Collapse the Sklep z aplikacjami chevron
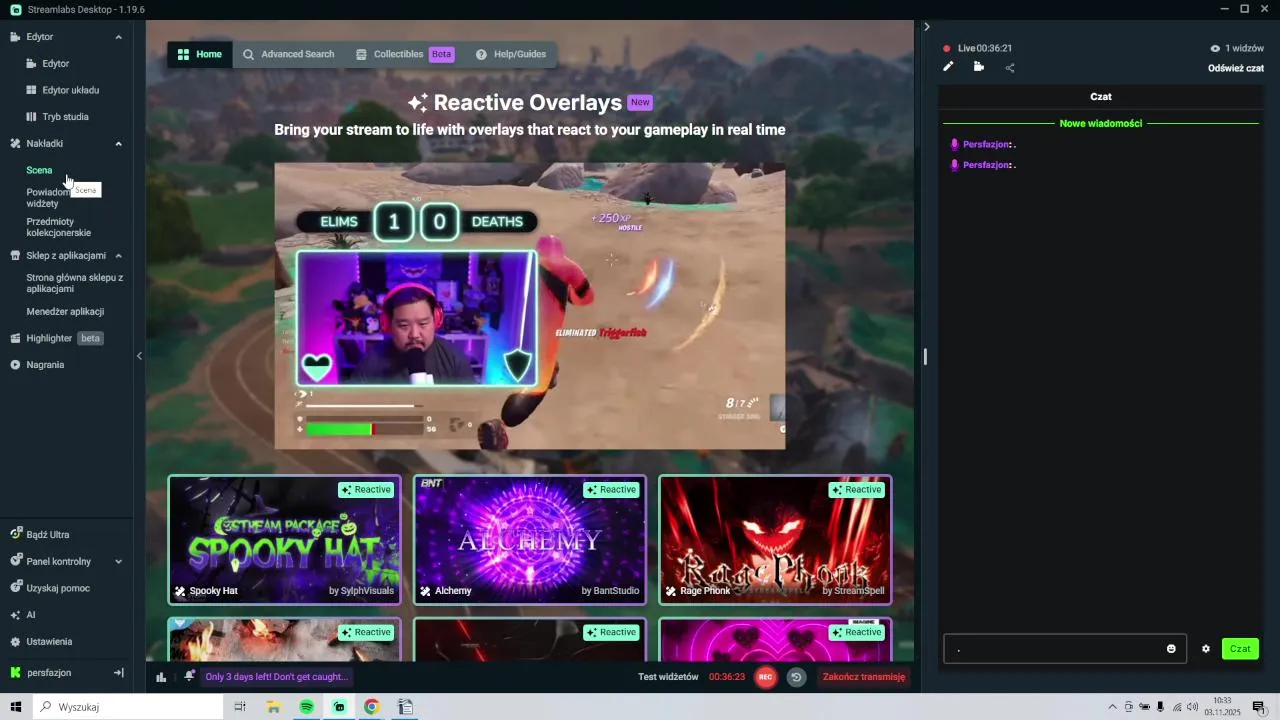This screenshot has height=720, width=1280. click(118, 256)
